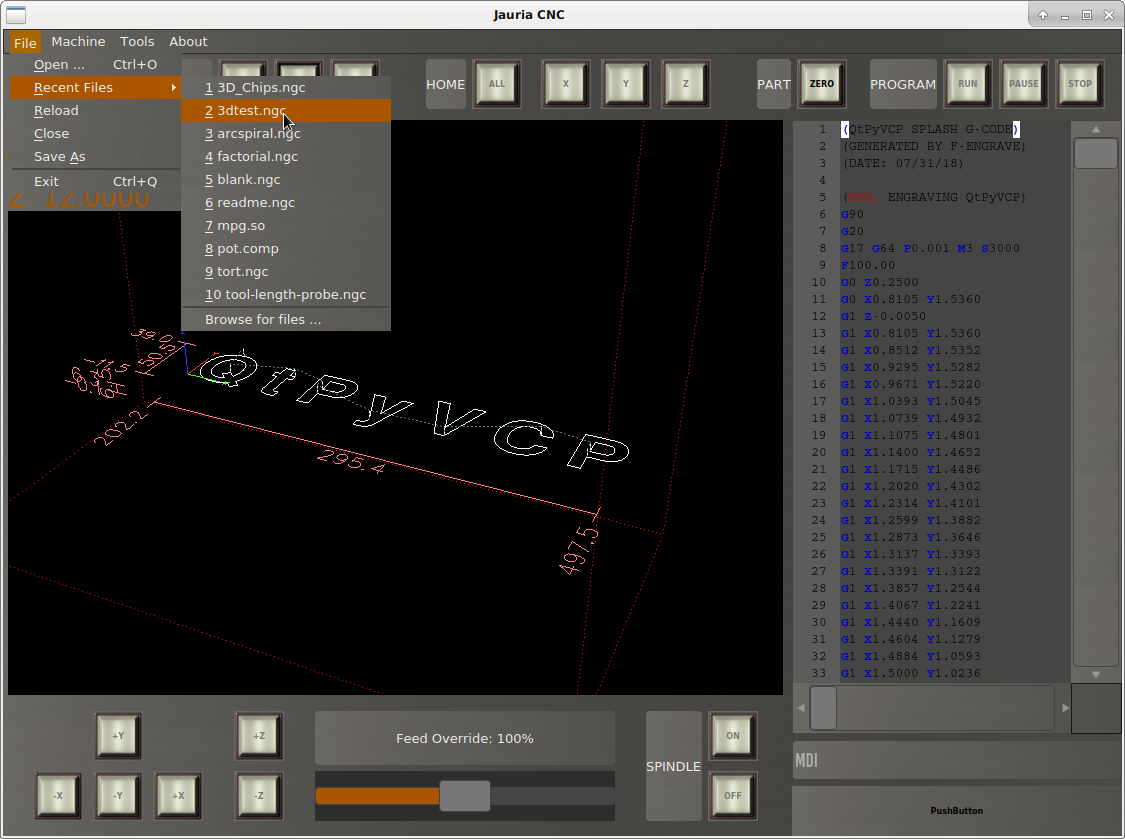1125x839 pixels.
Task: Open recent file factorial.ngc
Action: coord(286,156)
